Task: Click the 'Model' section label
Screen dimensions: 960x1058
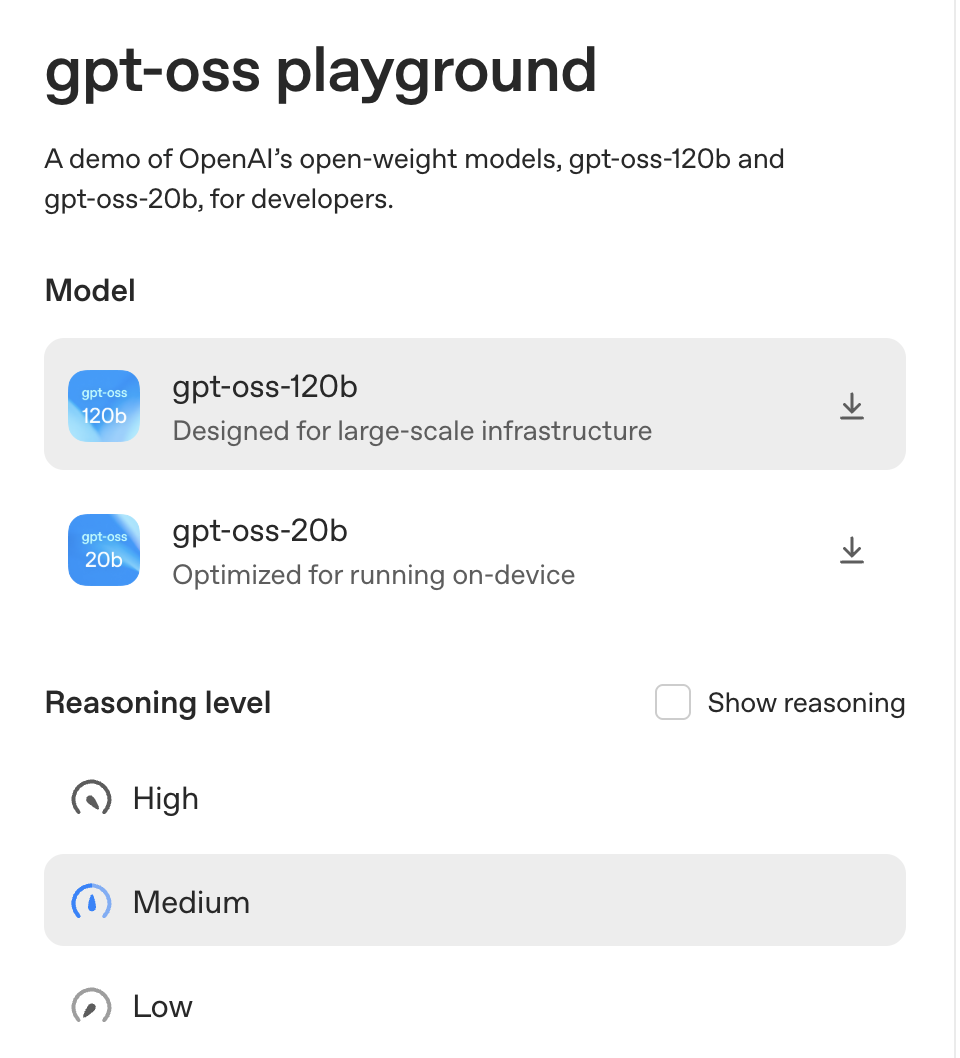Action: (90, 291)
